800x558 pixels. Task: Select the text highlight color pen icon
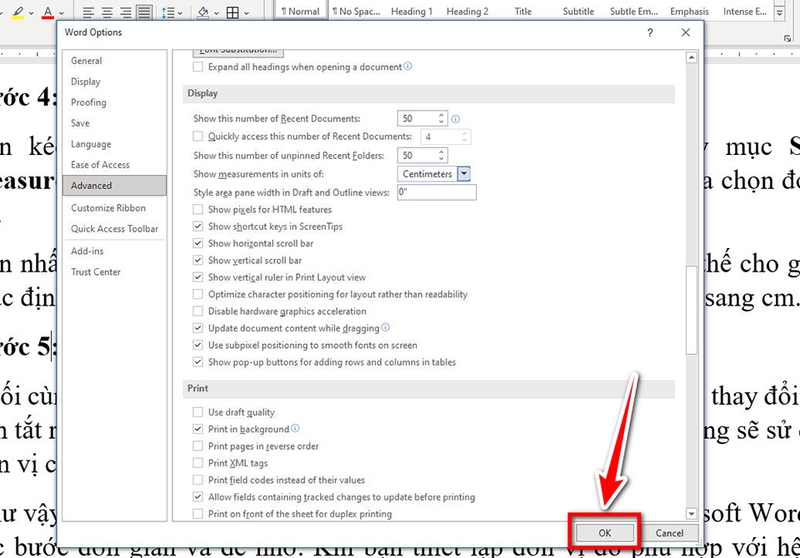pyautogui.click(x=18, y=11)
